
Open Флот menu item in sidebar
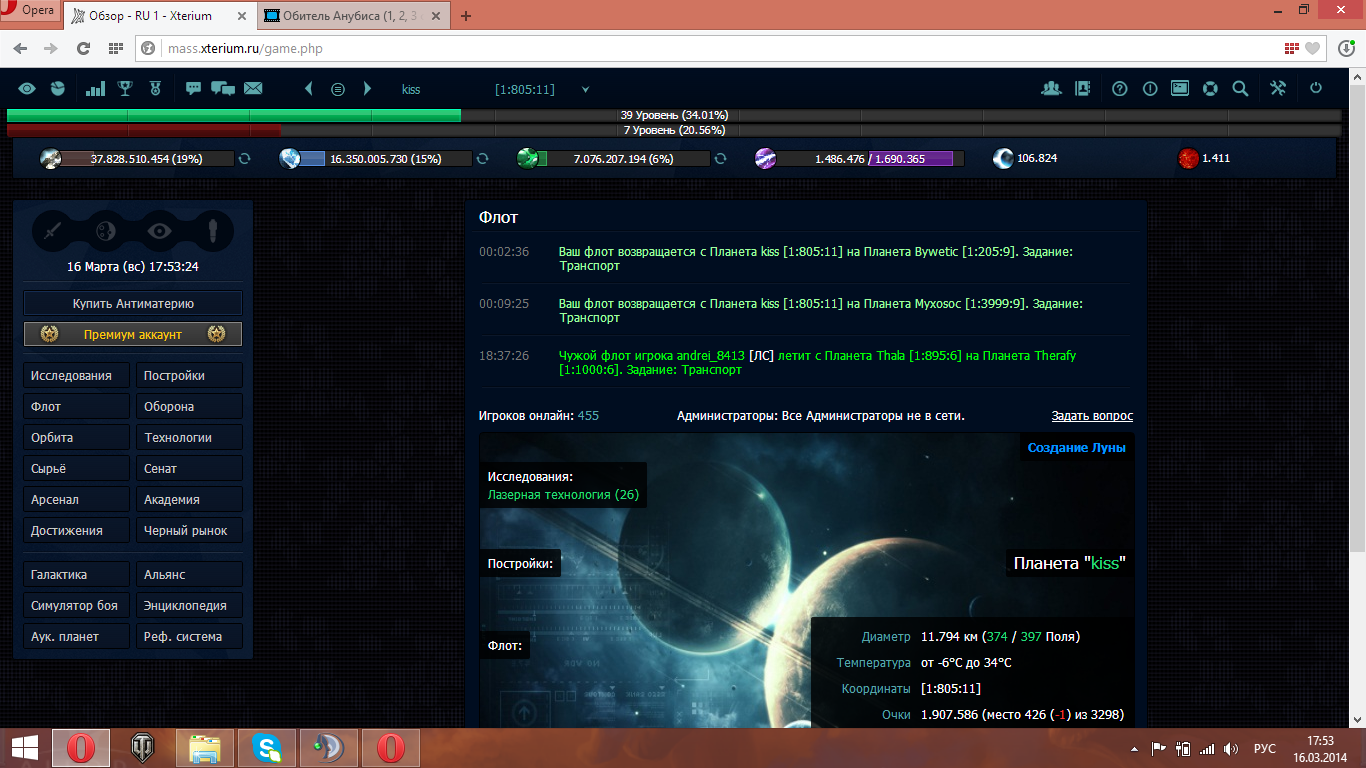click(x=77, y=407)
